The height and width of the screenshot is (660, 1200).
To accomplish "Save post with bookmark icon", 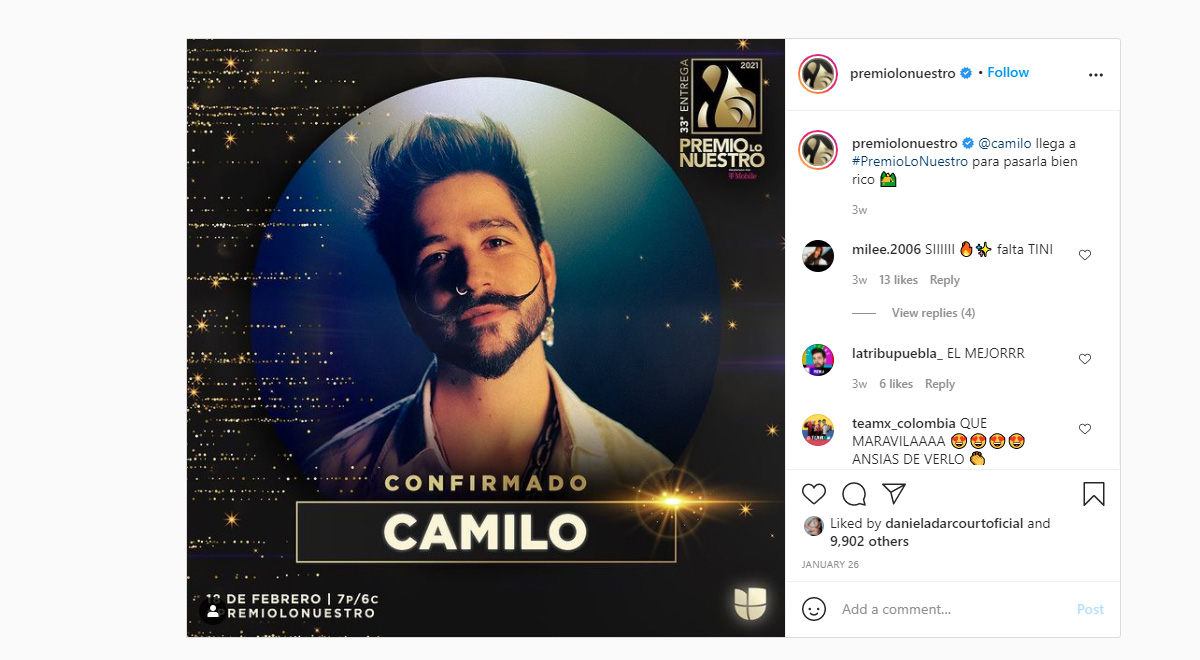I will [1094, 494].
